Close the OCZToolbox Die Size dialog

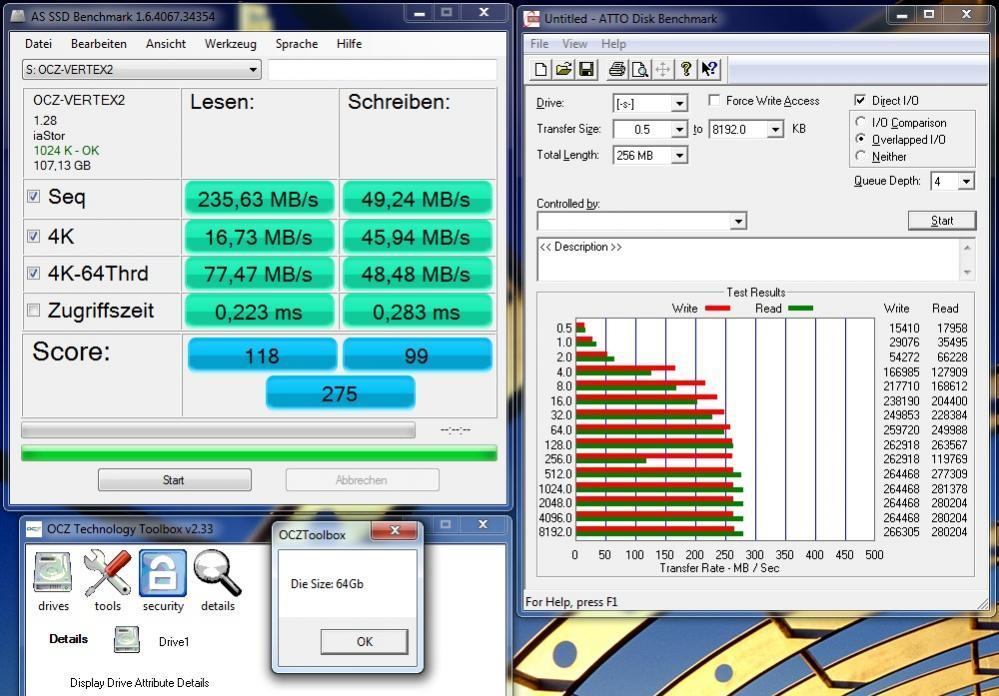pyautogui.click(x=395, y=530)
